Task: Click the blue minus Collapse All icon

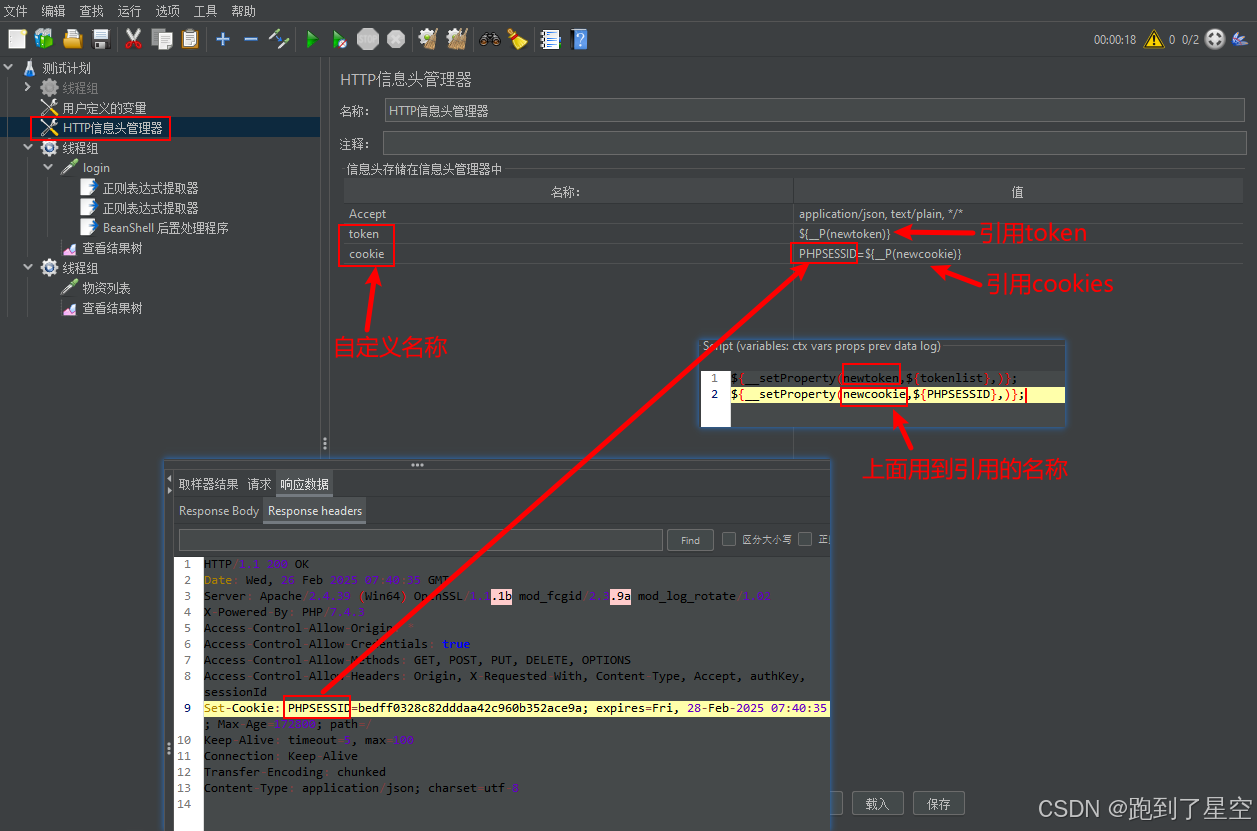Action: click(x=251, y=39)
